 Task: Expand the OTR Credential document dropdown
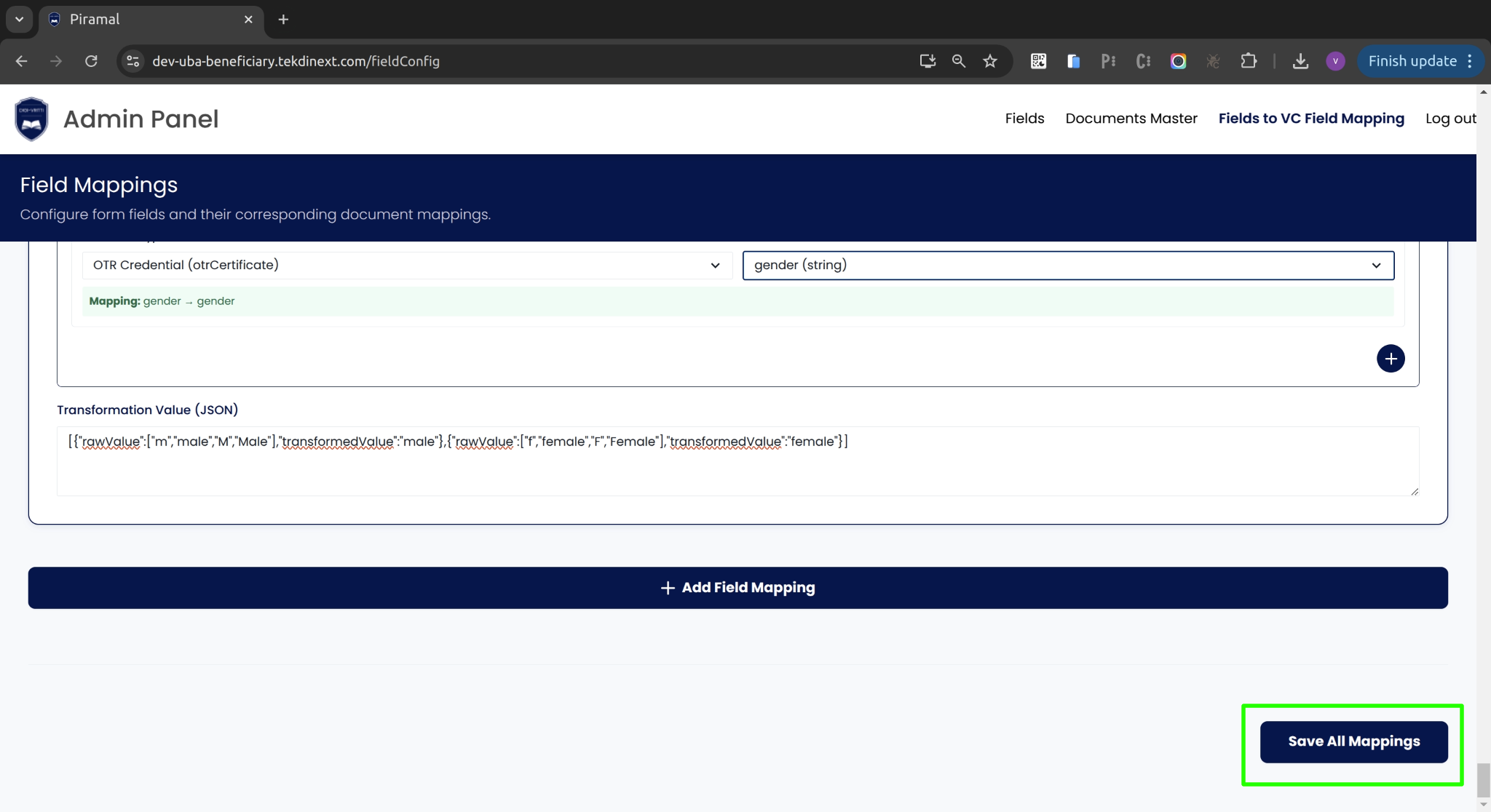pos(407,266)
